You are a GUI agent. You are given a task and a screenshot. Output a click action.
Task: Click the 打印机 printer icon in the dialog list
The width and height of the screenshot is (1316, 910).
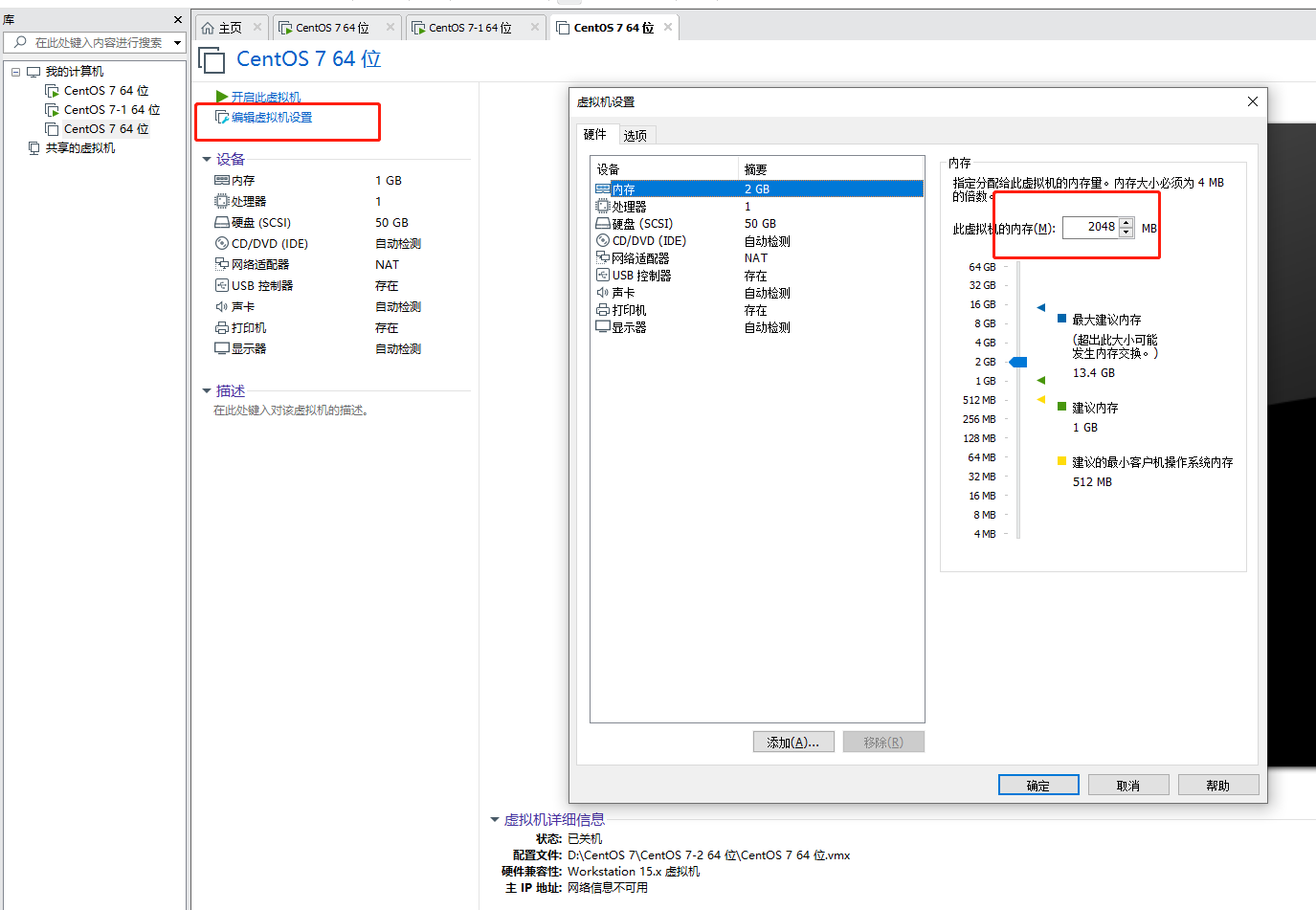(x=603, y=310)
